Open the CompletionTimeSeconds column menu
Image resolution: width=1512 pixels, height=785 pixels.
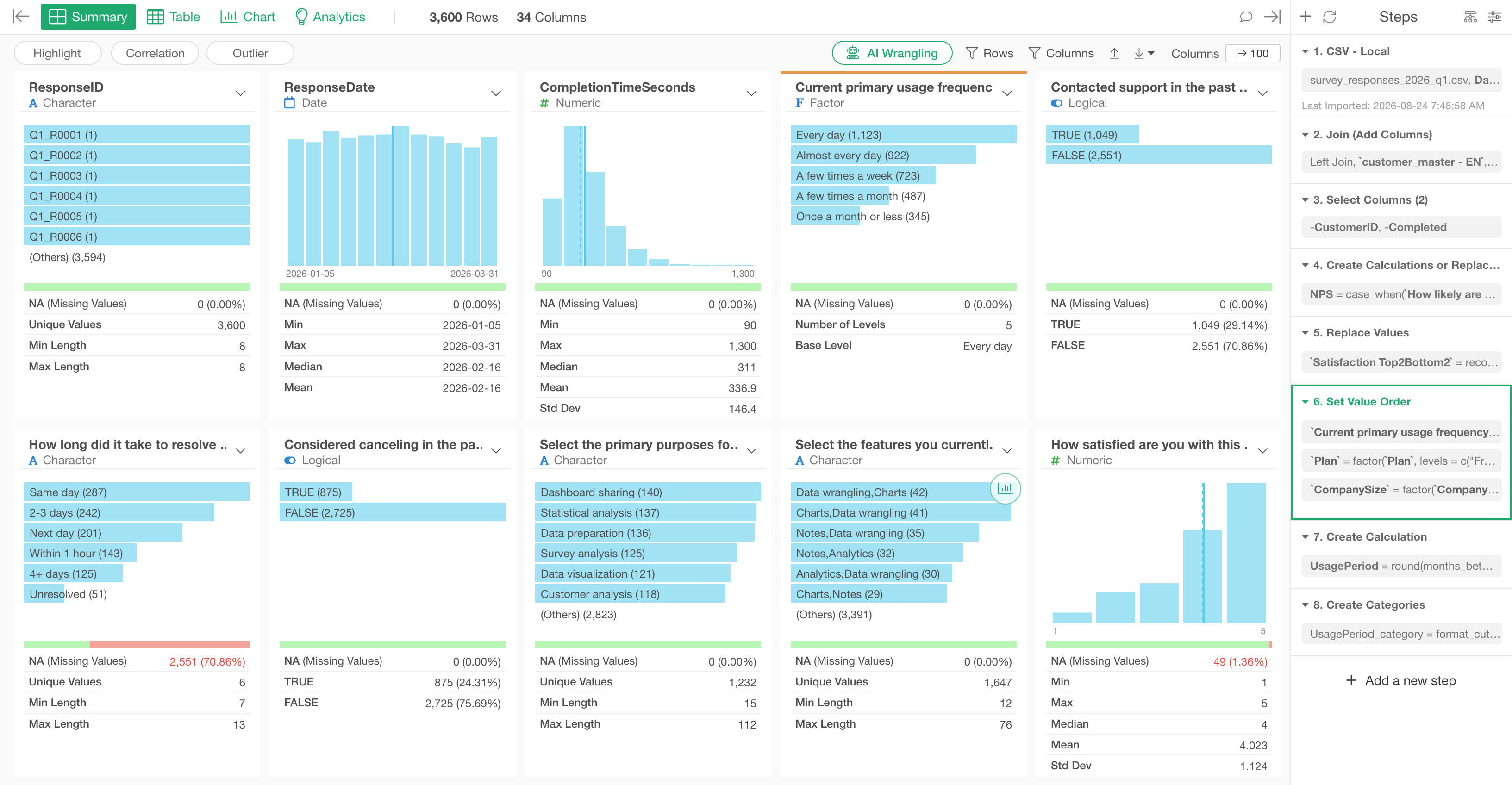point(751,93)
